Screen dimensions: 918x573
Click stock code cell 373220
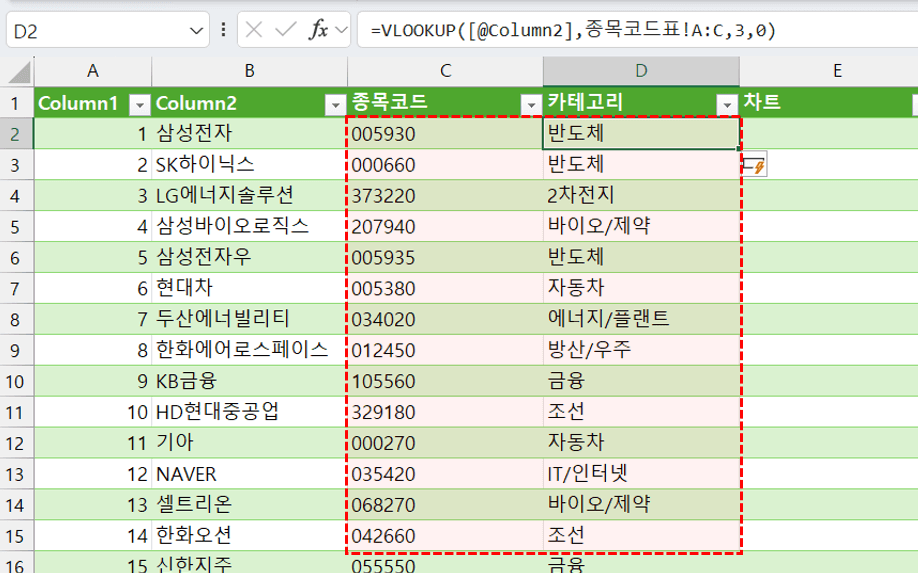[x=446, y=196]
